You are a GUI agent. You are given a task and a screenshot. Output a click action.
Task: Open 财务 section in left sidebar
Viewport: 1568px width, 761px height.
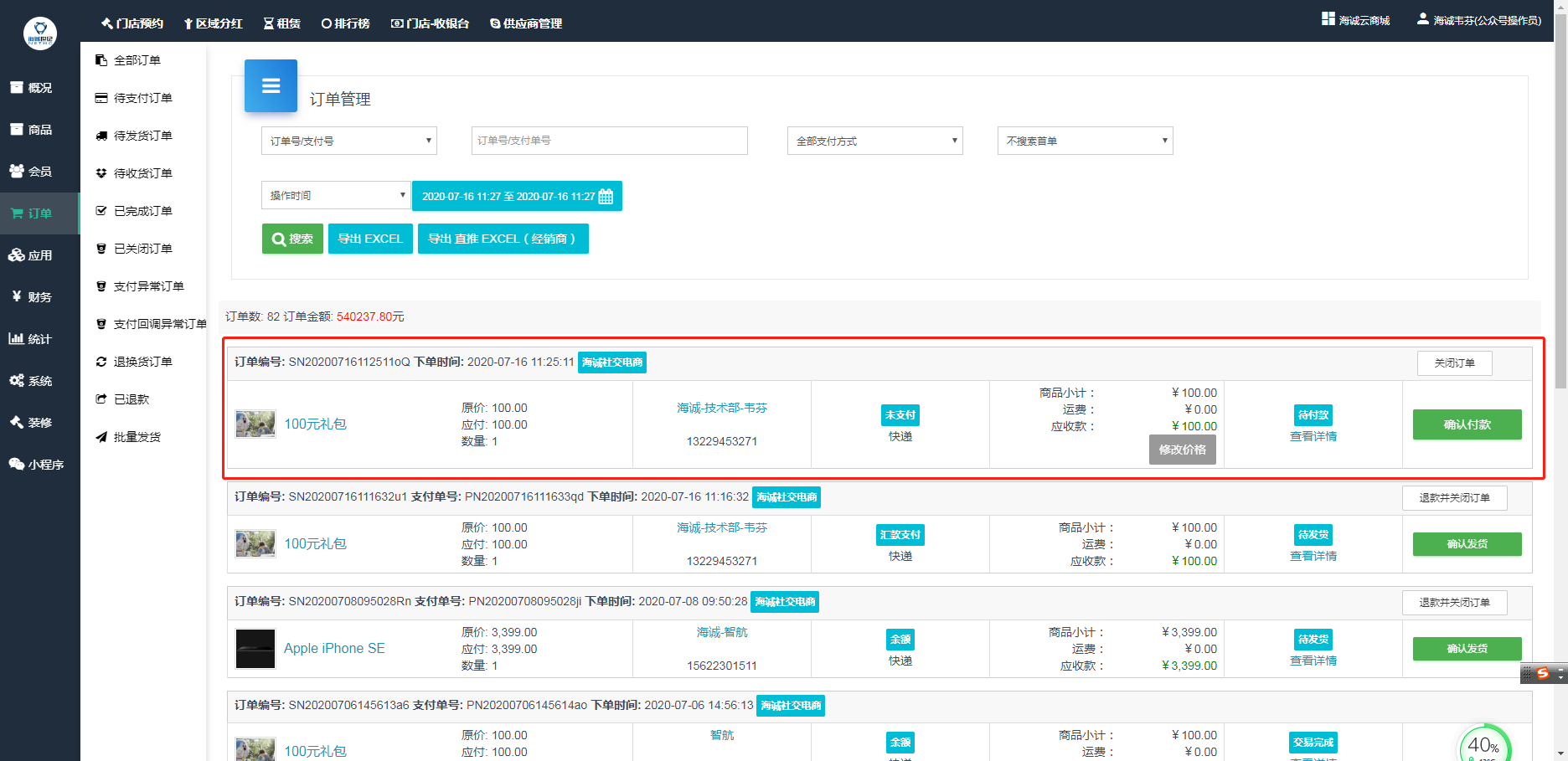coord(39,297)
